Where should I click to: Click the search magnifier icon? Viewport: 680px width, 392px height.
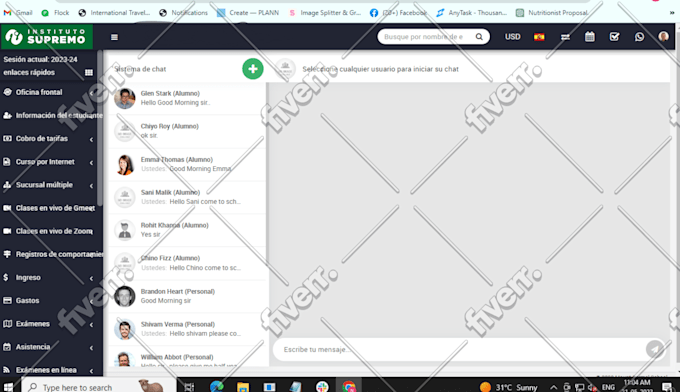click(x=479, y=37)
